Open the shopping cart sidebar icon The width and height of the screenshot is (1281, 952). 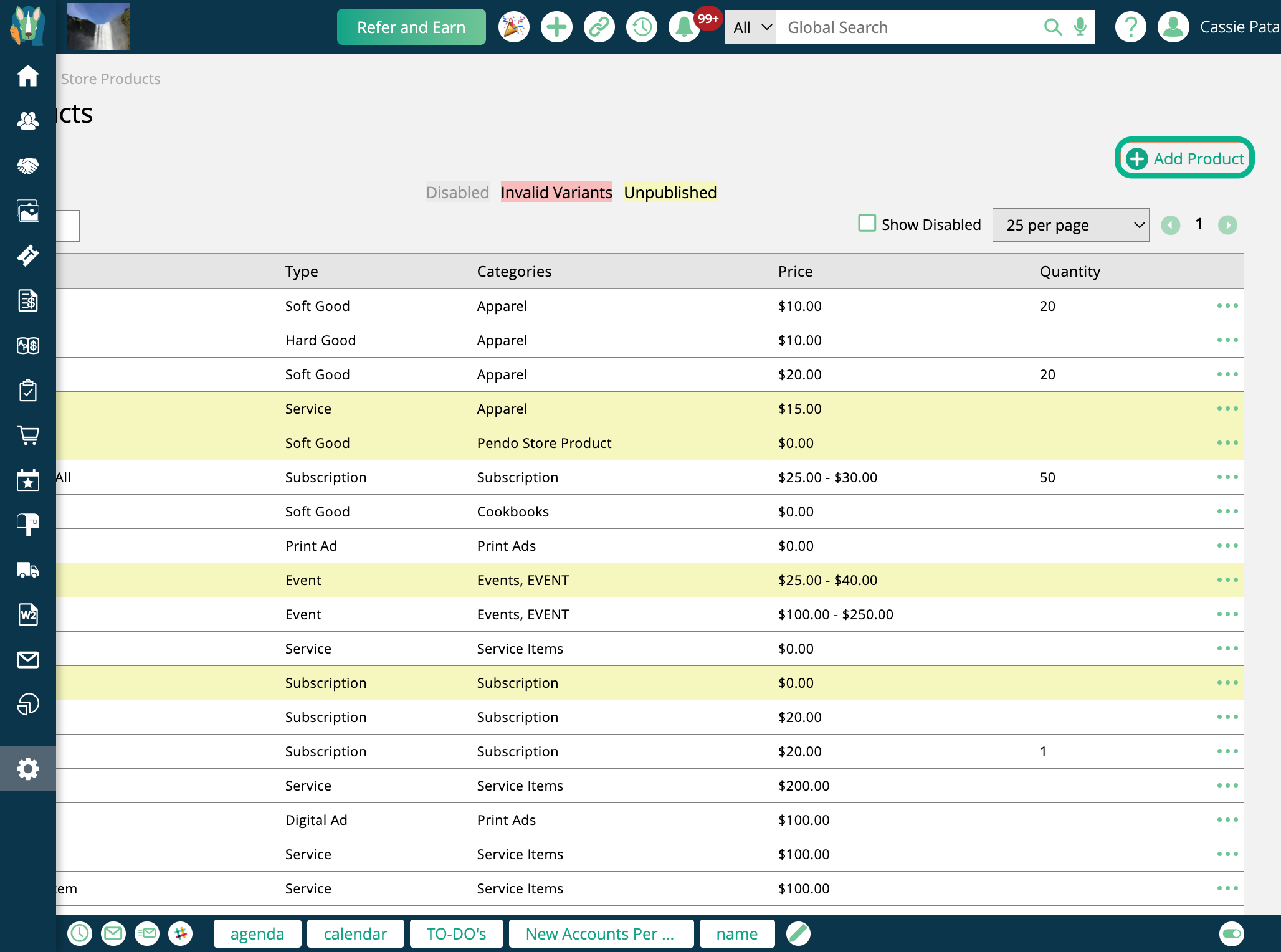point(27,435)
